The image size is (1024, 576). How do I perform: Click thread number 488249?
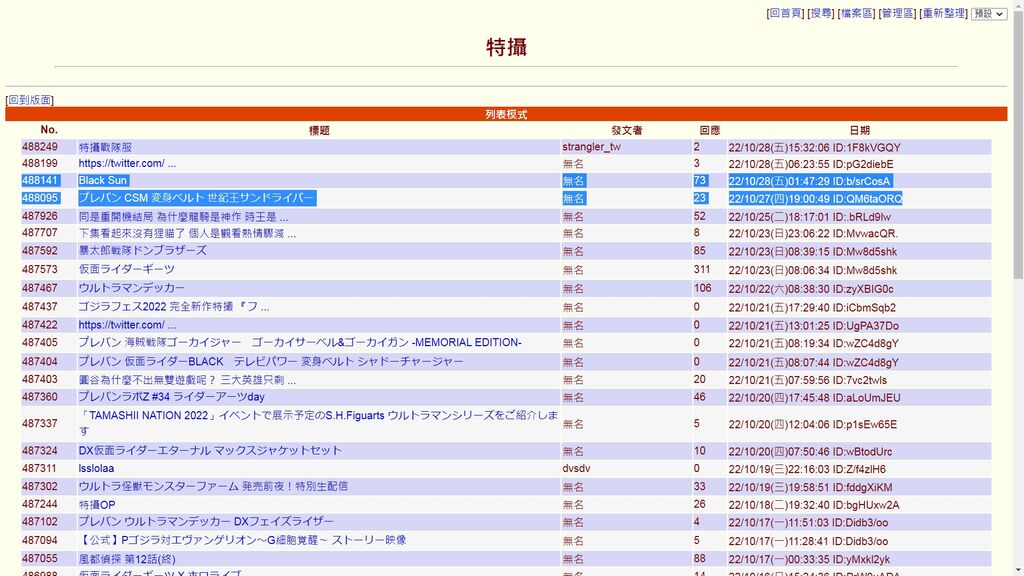tap(40, 147)
